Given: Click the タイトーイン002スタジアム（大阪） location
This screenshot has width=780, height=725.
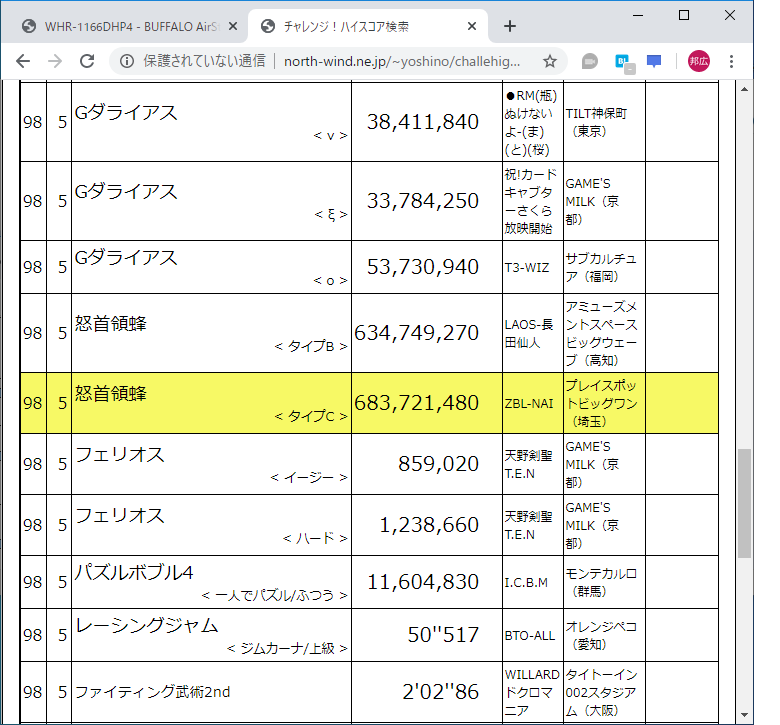Looking at the screenshot, I should [601, 692].
